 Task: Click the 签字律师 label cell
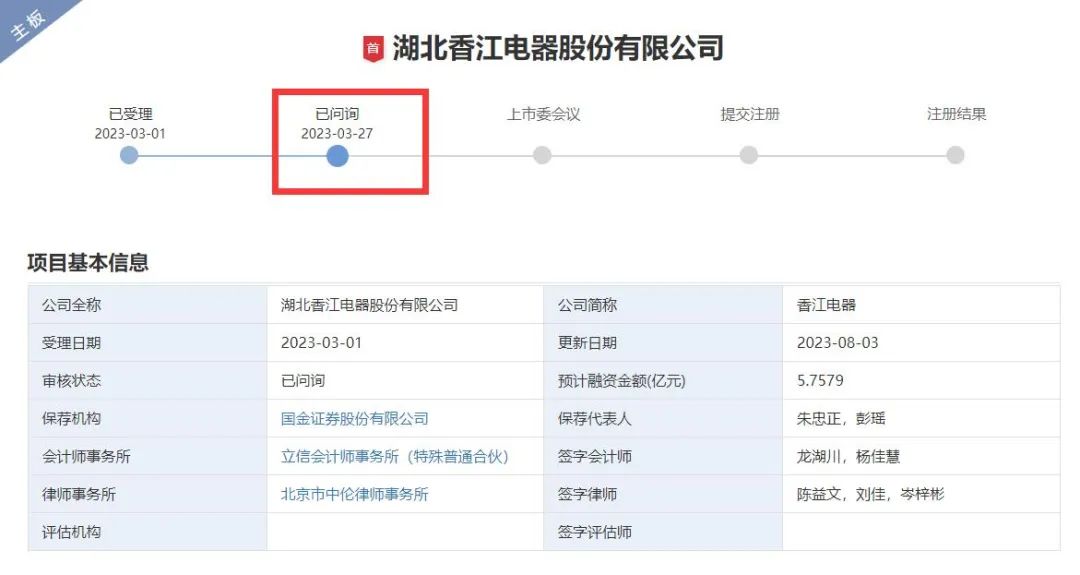[663, 494]
